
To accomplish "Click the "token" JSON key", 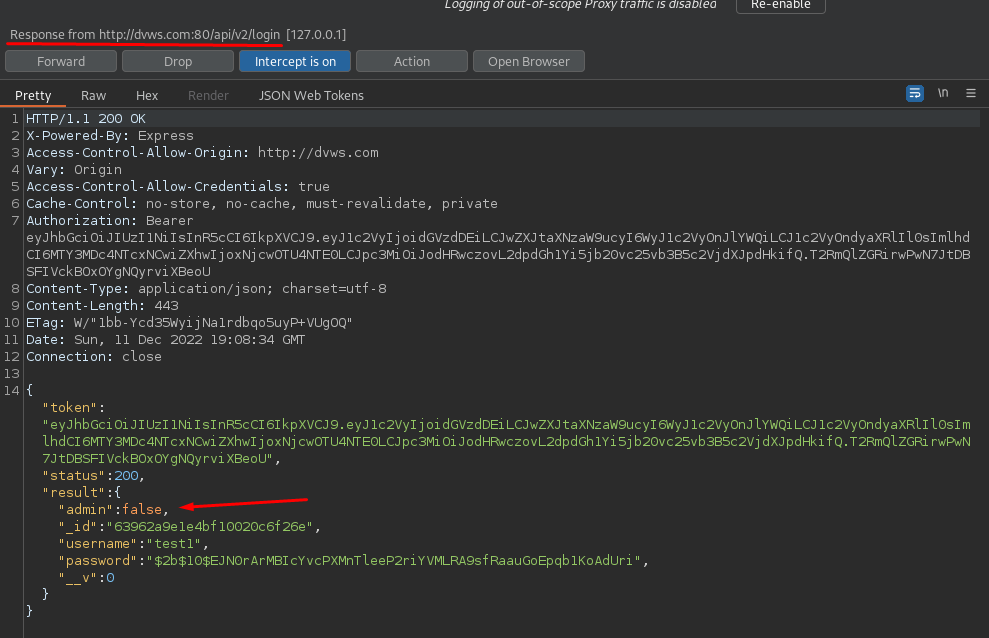I will 70,408.
